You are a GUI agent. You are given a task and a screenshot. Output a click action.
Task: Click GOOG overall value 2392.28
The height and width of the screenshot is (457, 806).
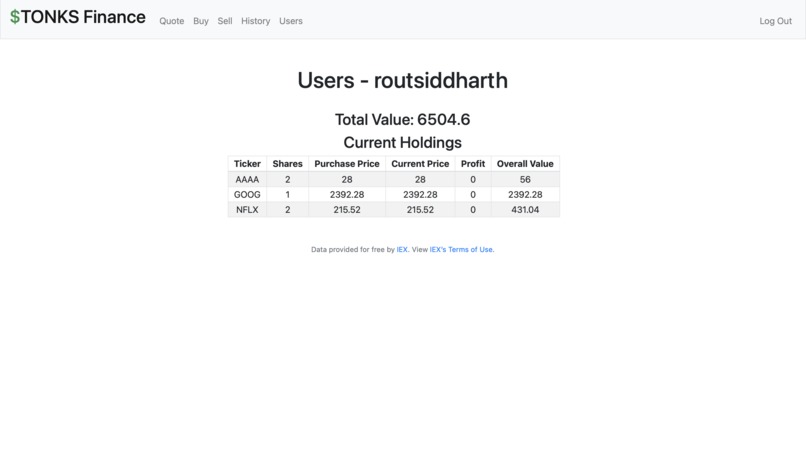pos(525,194)
